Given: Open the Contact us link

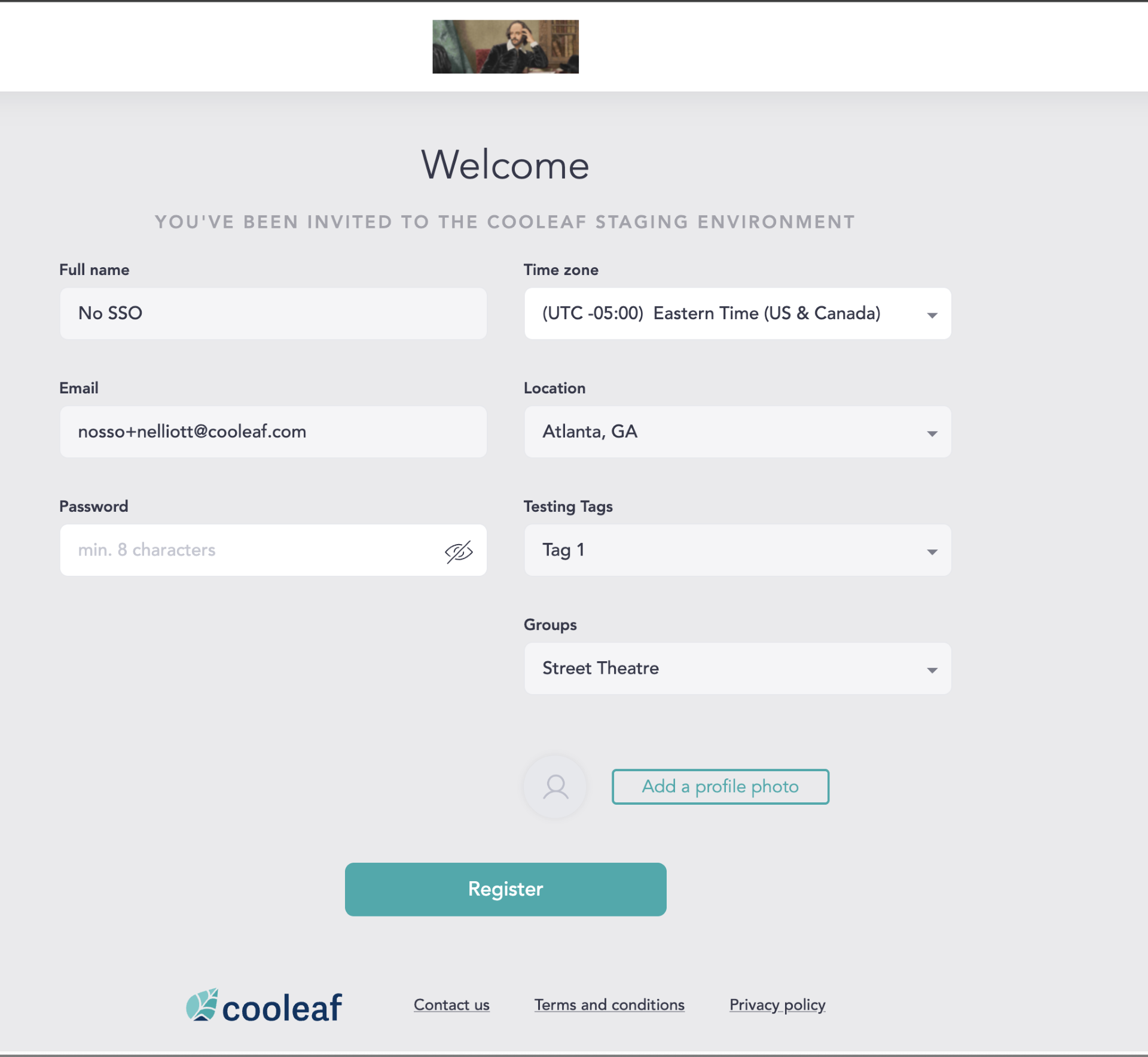Looking at the screenshot, I should pos(451,1004).
